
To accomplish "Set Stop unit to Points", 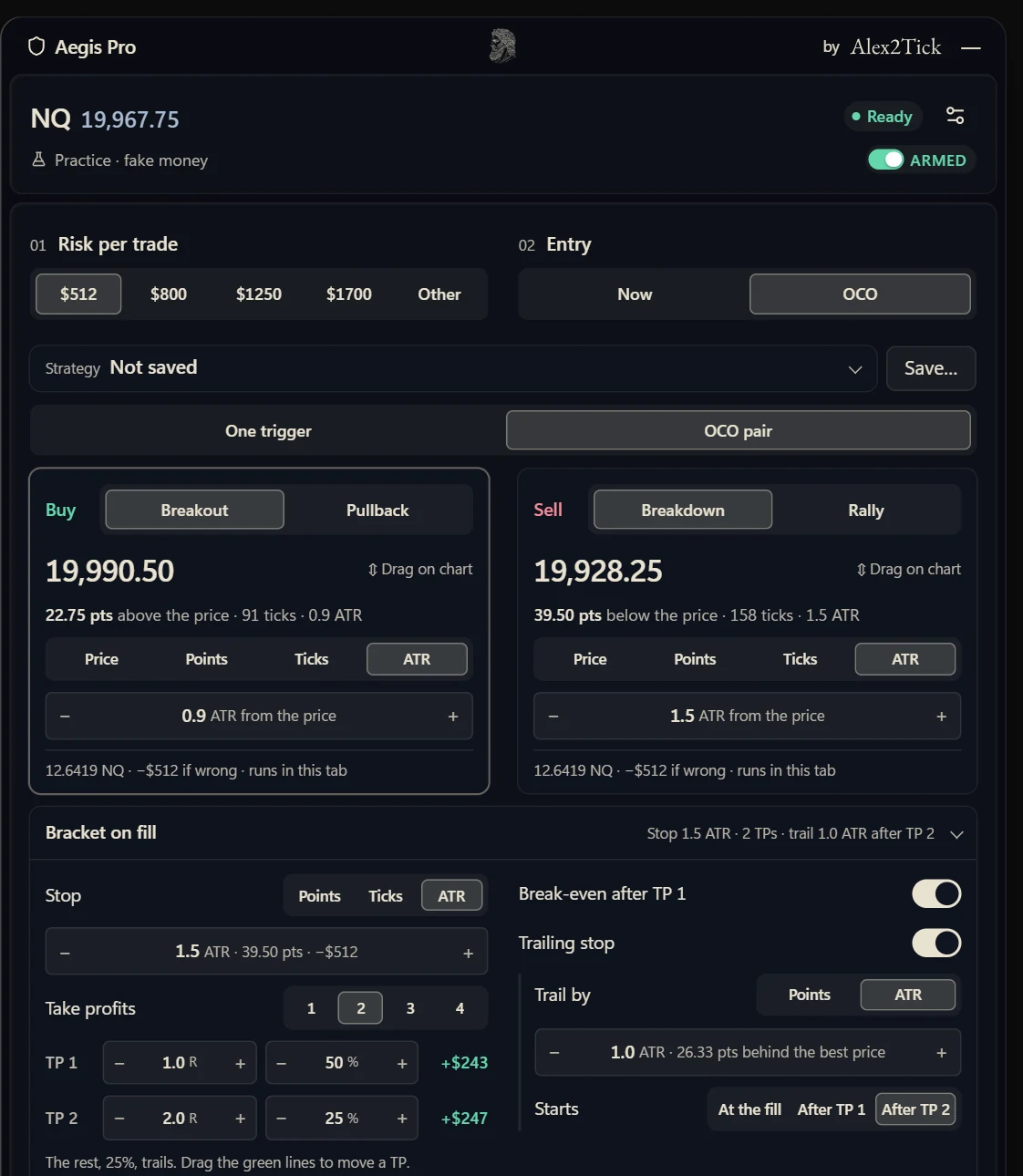I will point(319,896).
